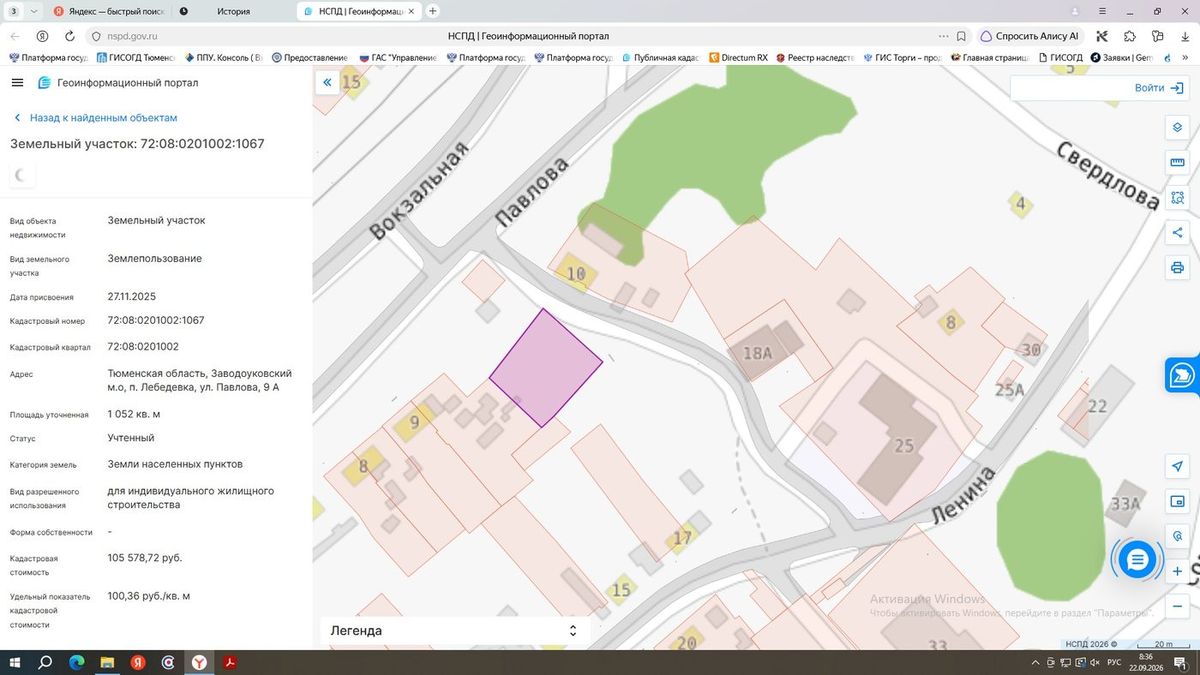Go back to found objects list
The image size is (1200, 675).
click(x=95, y=117)
